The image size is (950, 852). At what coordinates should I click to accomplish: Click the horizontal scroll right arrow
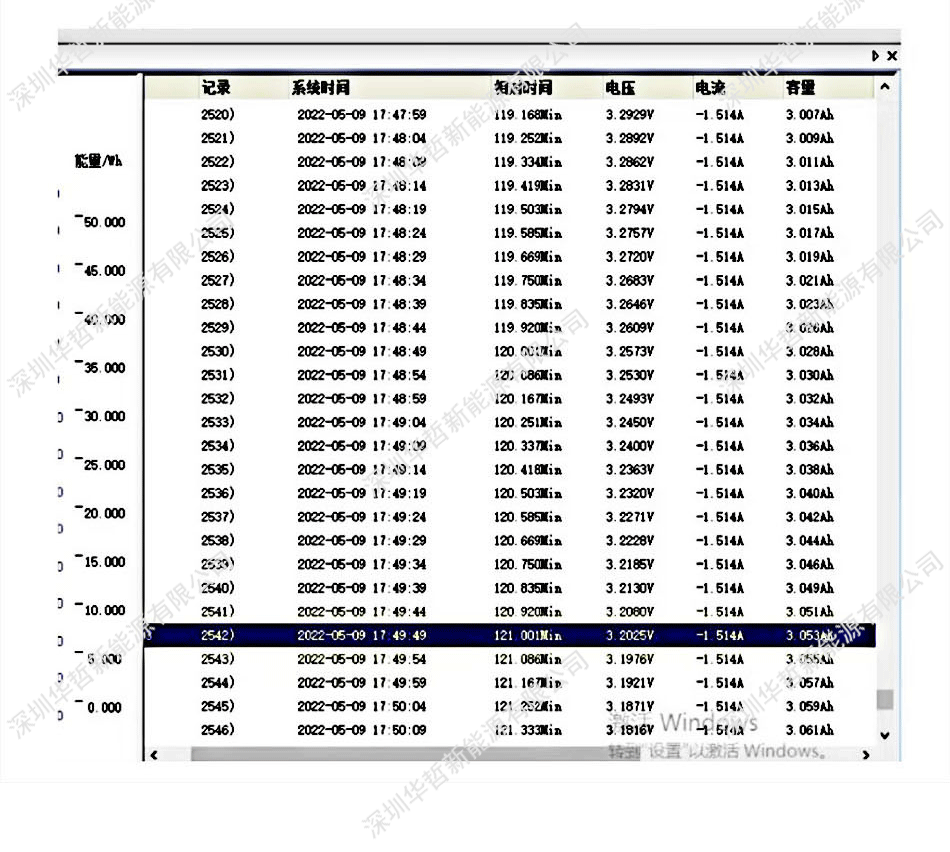click(866, 754)
